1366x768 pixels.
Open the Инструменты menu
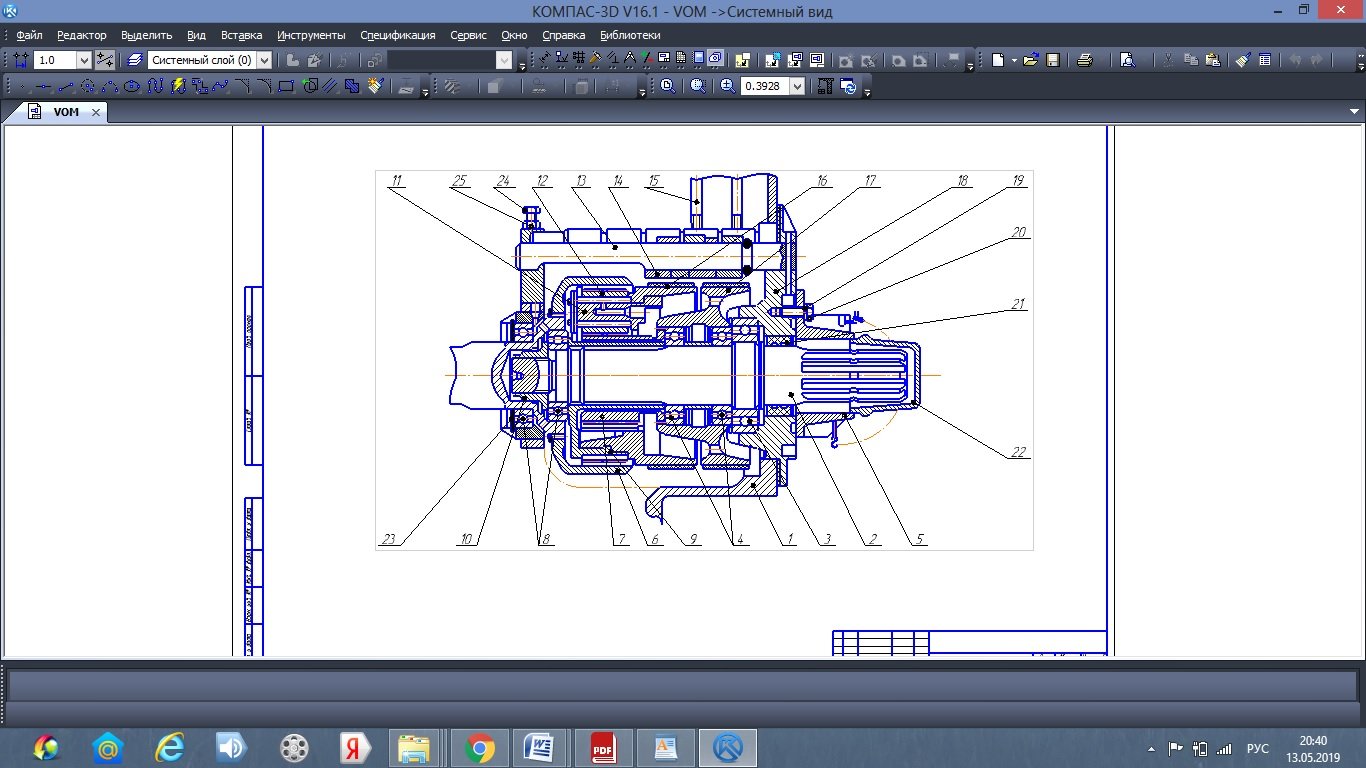(311, 35)
